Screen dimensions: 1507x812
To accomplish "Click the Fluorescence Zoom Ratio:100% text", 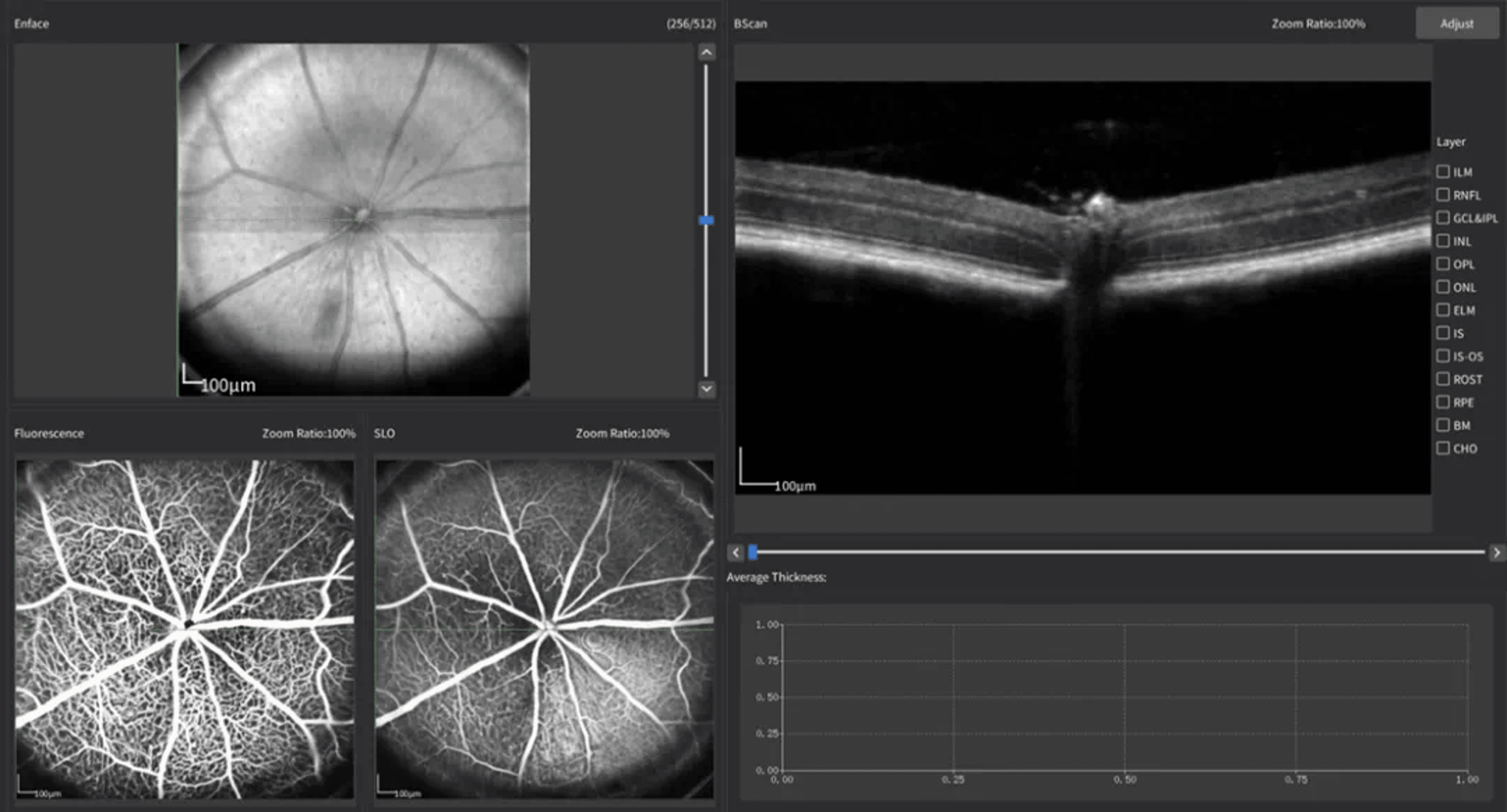I will (x=308, y=434).
